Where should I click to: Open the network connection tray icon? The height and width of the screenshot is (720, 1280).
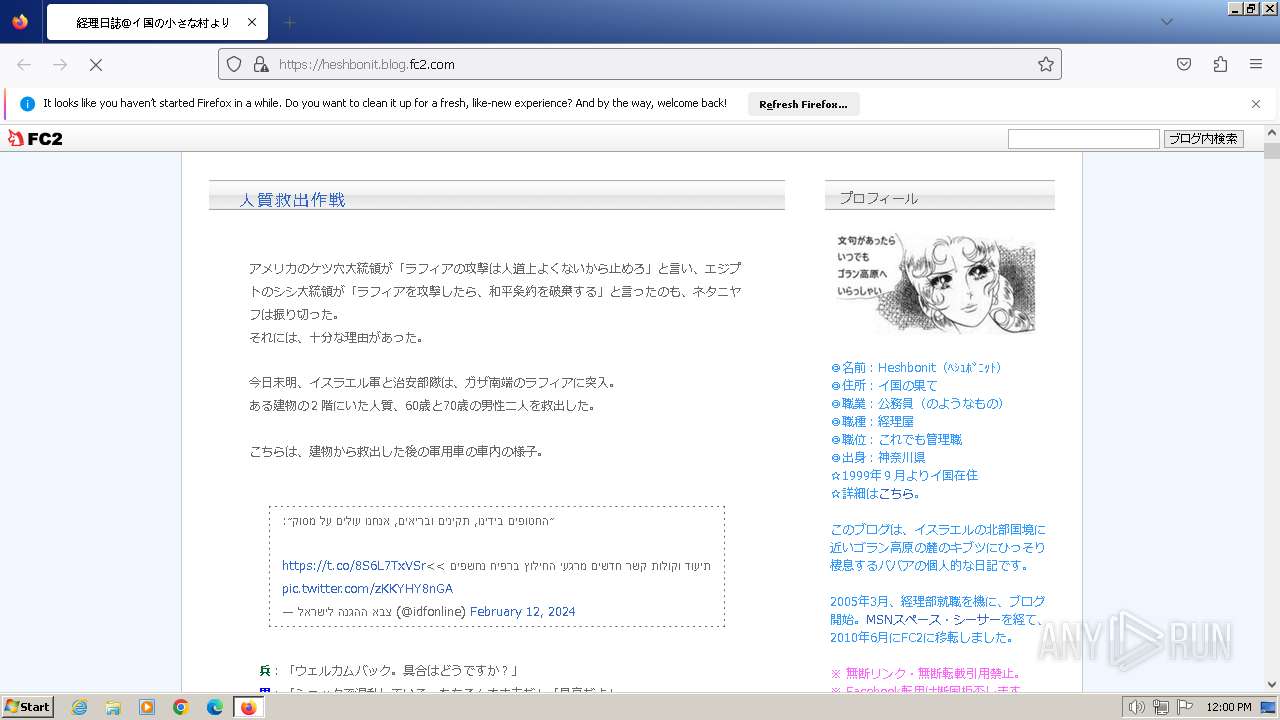[x=1161, y=707]
